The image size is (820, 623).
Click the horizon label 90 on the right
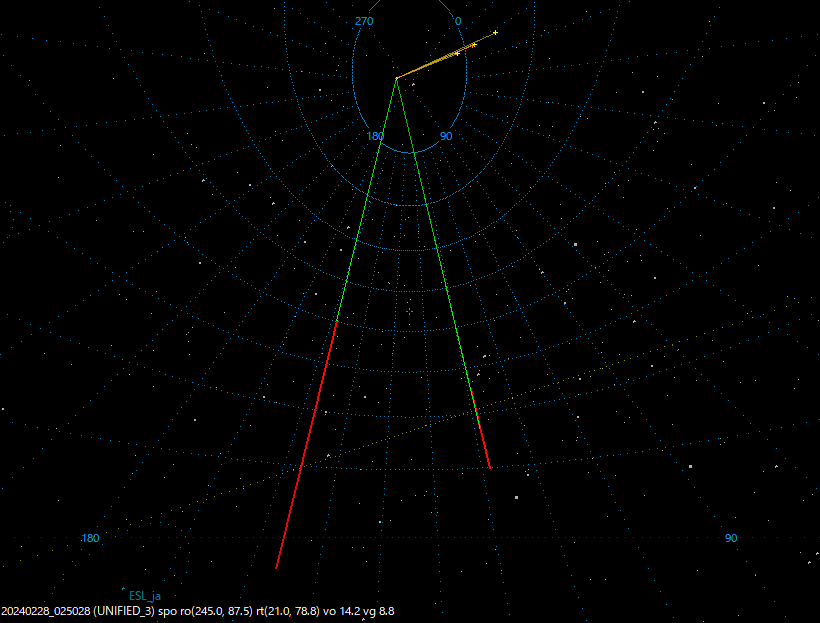pos(731,538)
